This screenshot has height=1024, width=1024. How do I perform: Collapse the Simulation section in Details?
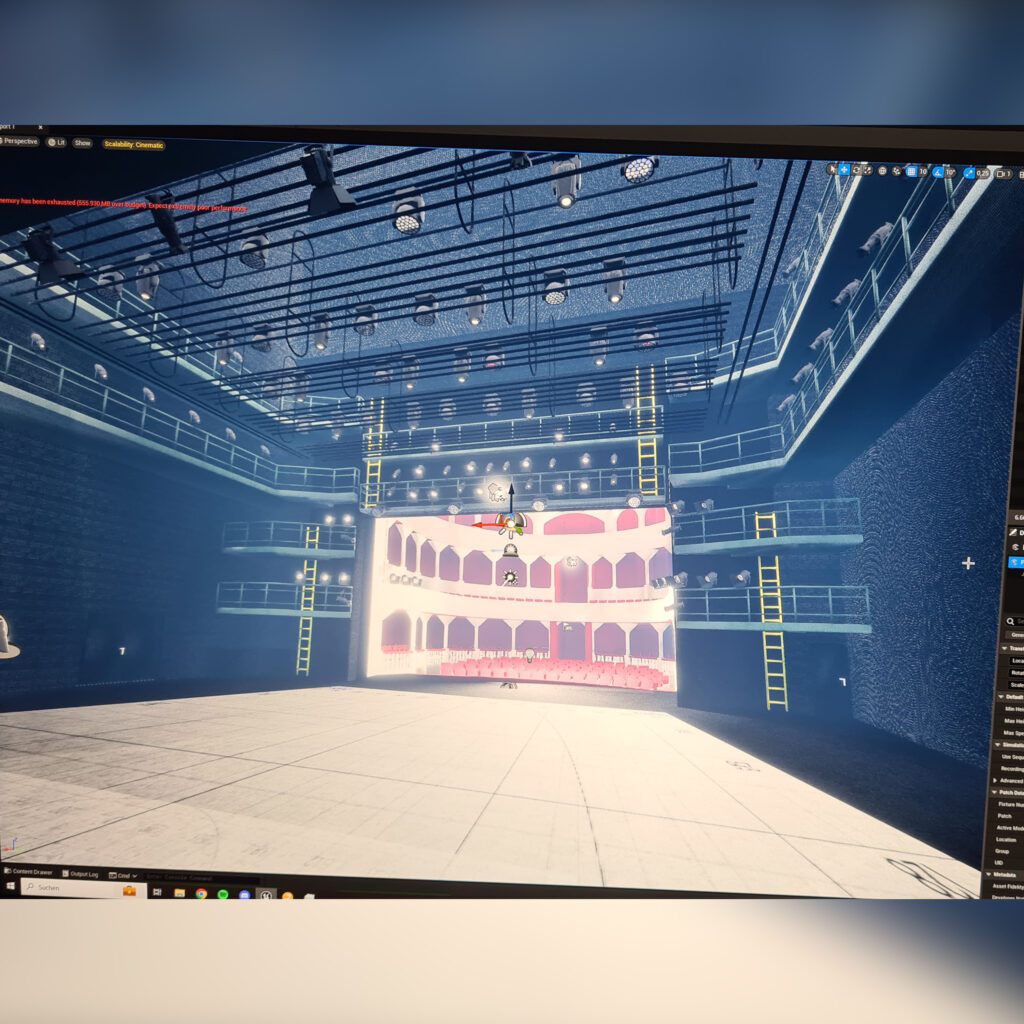[x=997, y=744]
